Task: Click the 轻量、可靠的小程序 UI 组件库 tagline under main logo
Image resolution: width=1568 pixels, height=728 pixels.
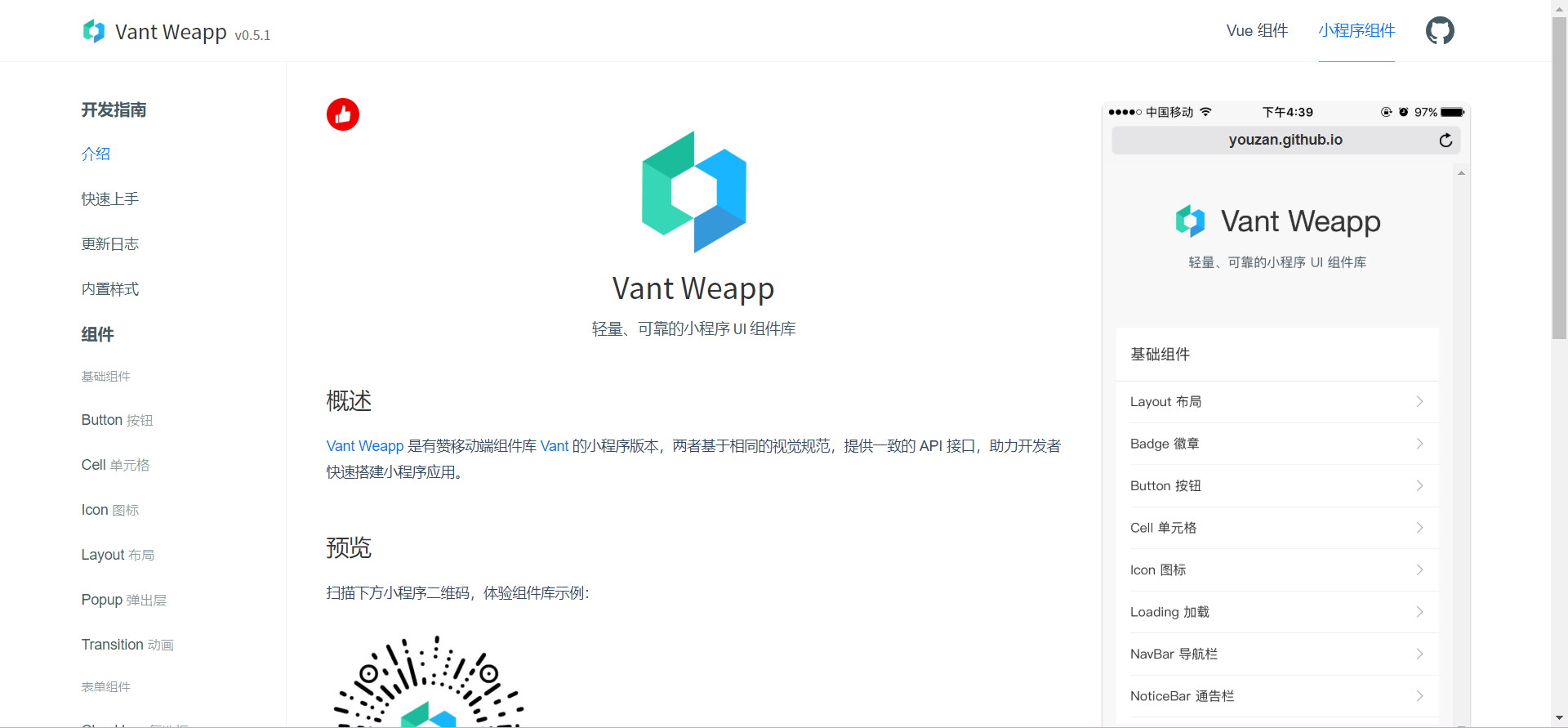Action: point(693,328)
